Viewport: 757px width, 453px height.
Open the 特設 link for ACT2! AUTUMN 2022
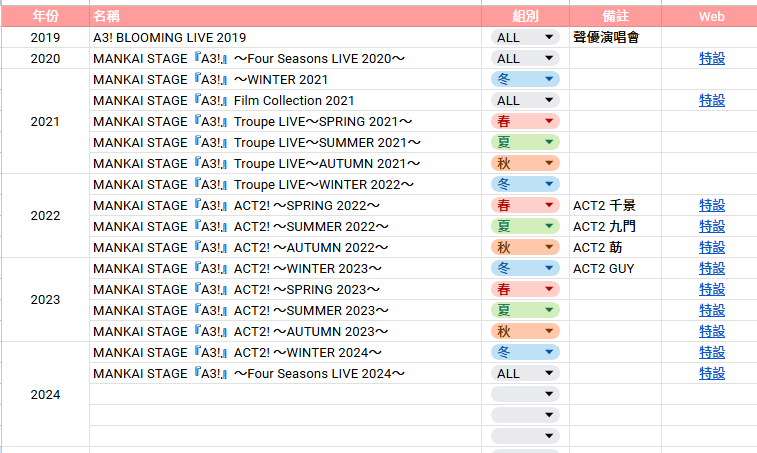click(x=712, y=247)
